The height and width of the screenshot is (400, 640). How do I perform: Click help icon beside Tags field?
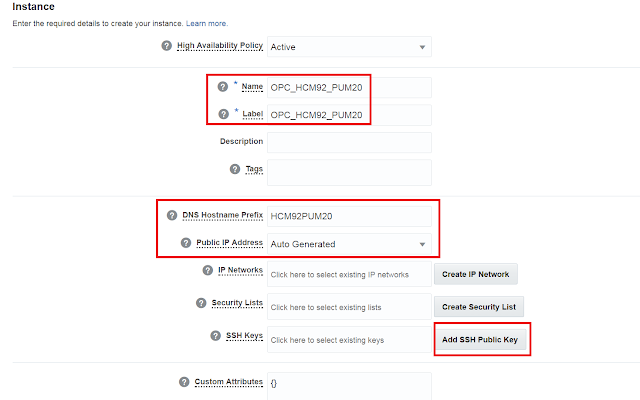click(235, 169)
